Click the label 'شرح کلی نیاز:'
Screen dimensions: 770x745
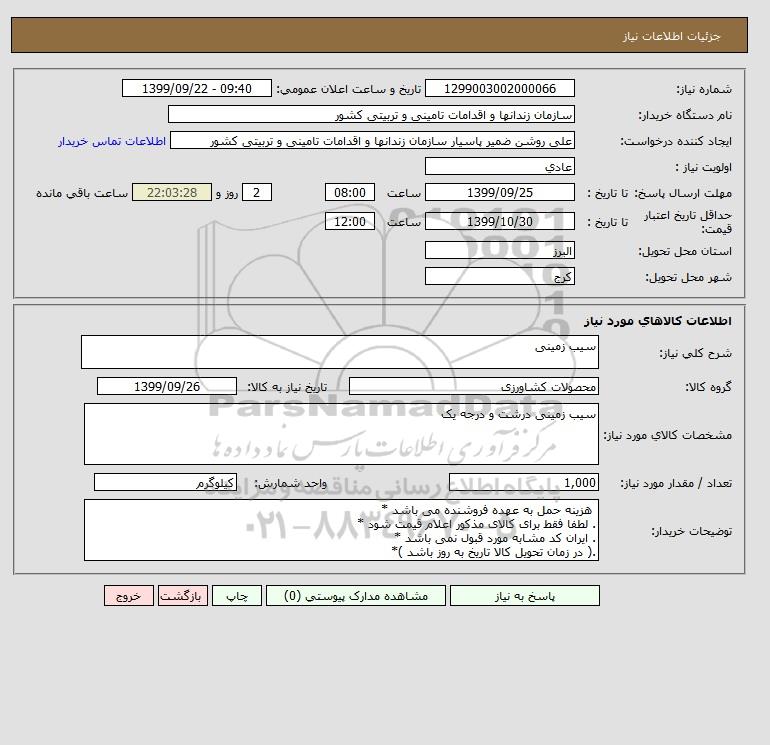[695, 353]
